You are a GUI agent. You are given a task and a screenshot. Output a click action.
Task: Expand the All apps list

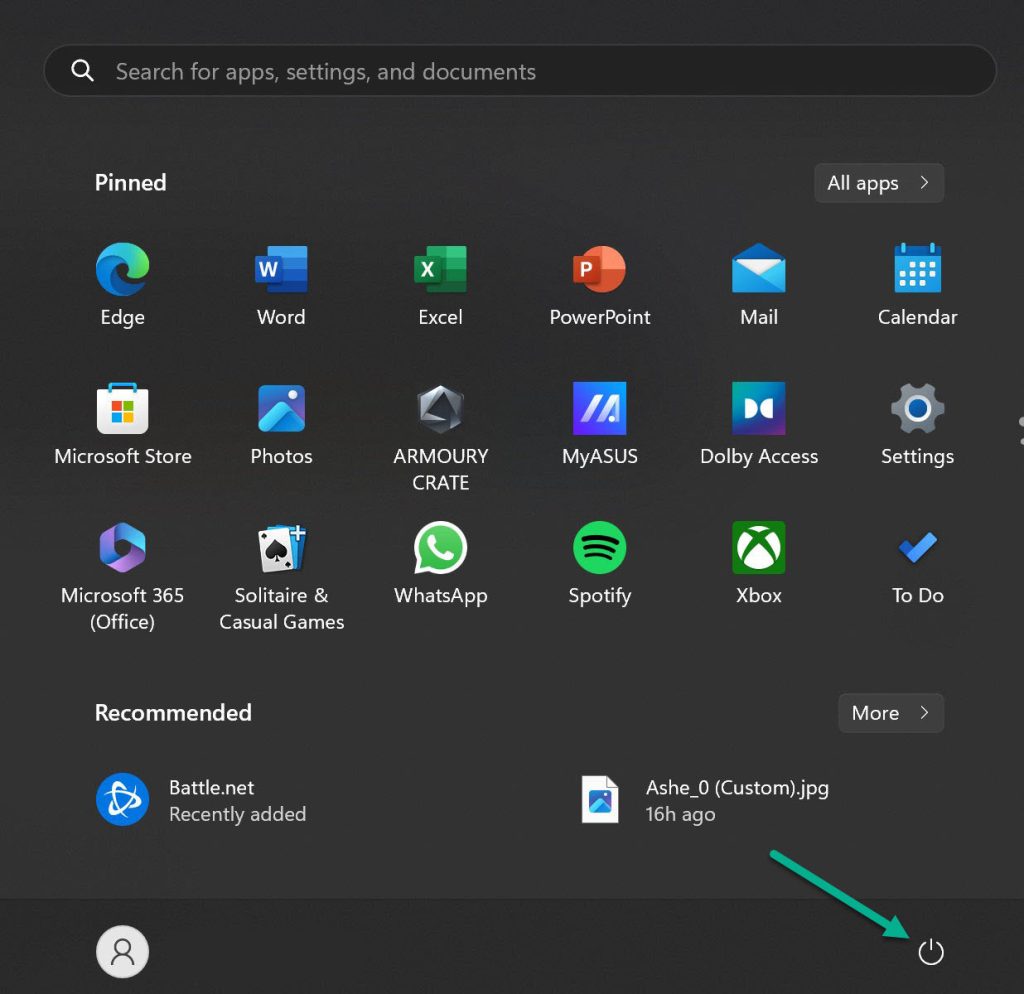click(878, 182)
